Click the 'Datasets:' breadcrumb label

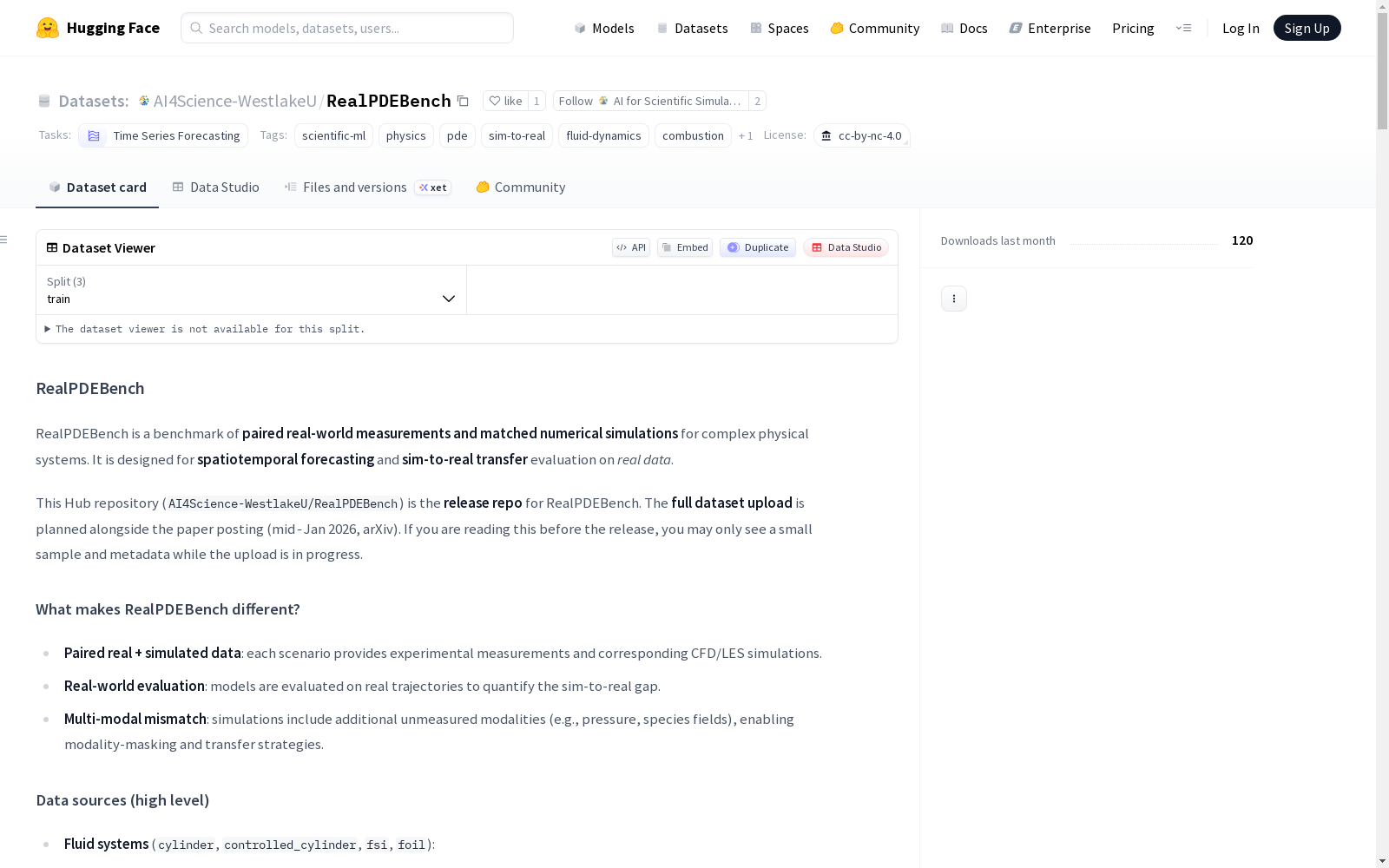click(94, 101)
